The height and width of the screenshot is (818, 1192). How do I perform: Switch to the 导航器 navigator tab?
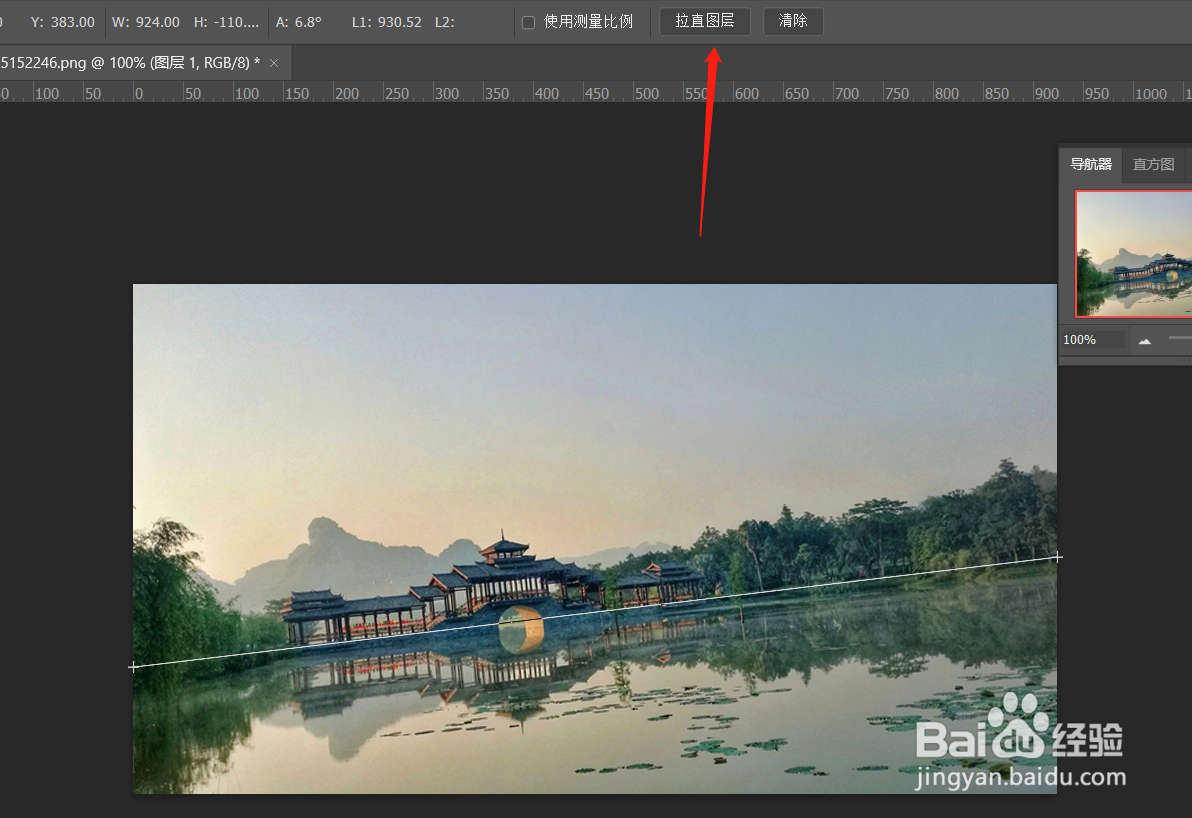pos(1091,164)
